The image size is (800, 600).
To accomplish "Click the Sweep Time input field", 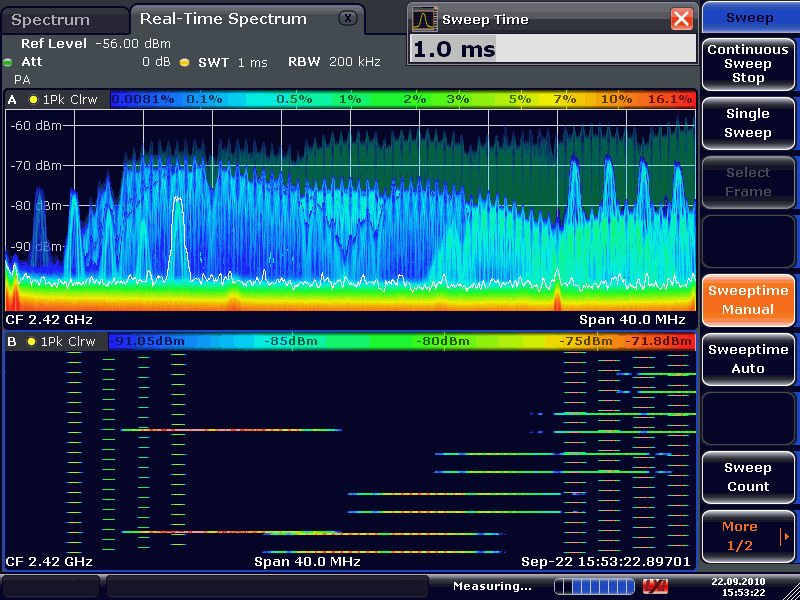I will click(553, 49).
